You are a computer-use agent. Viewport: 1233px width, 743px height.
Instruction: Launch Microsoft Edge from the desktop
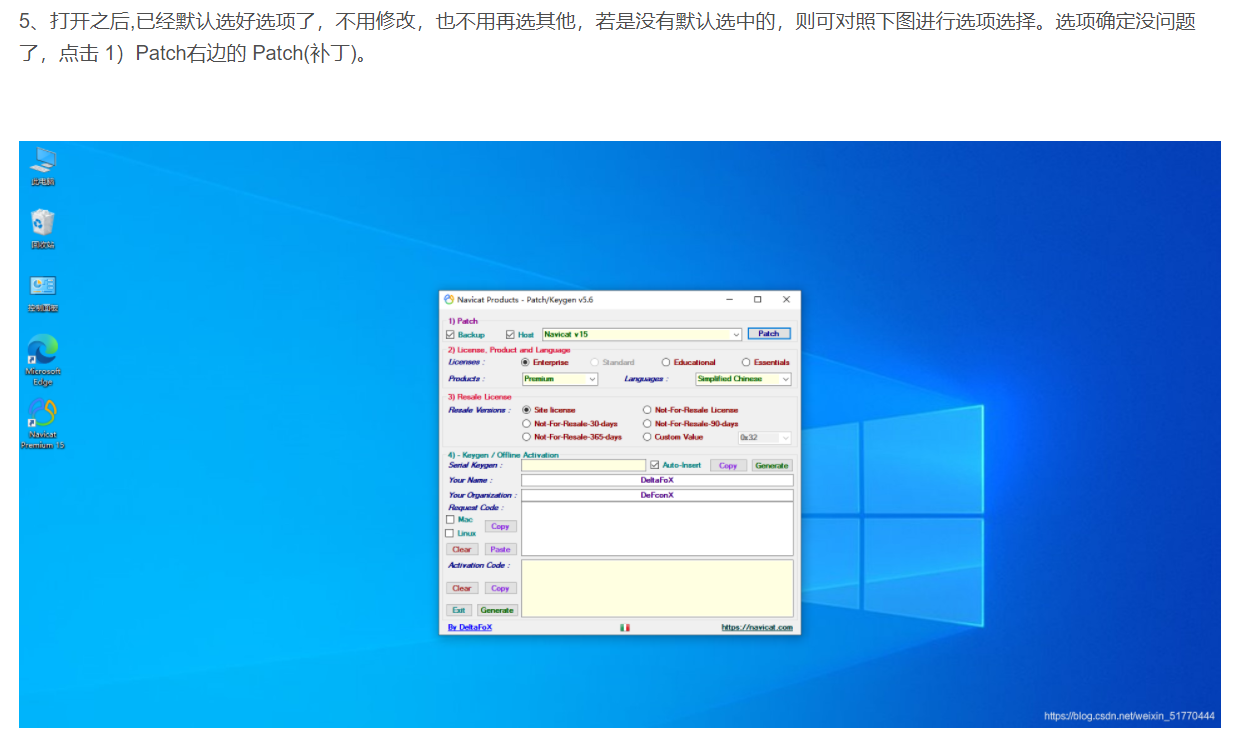point(43,360)
